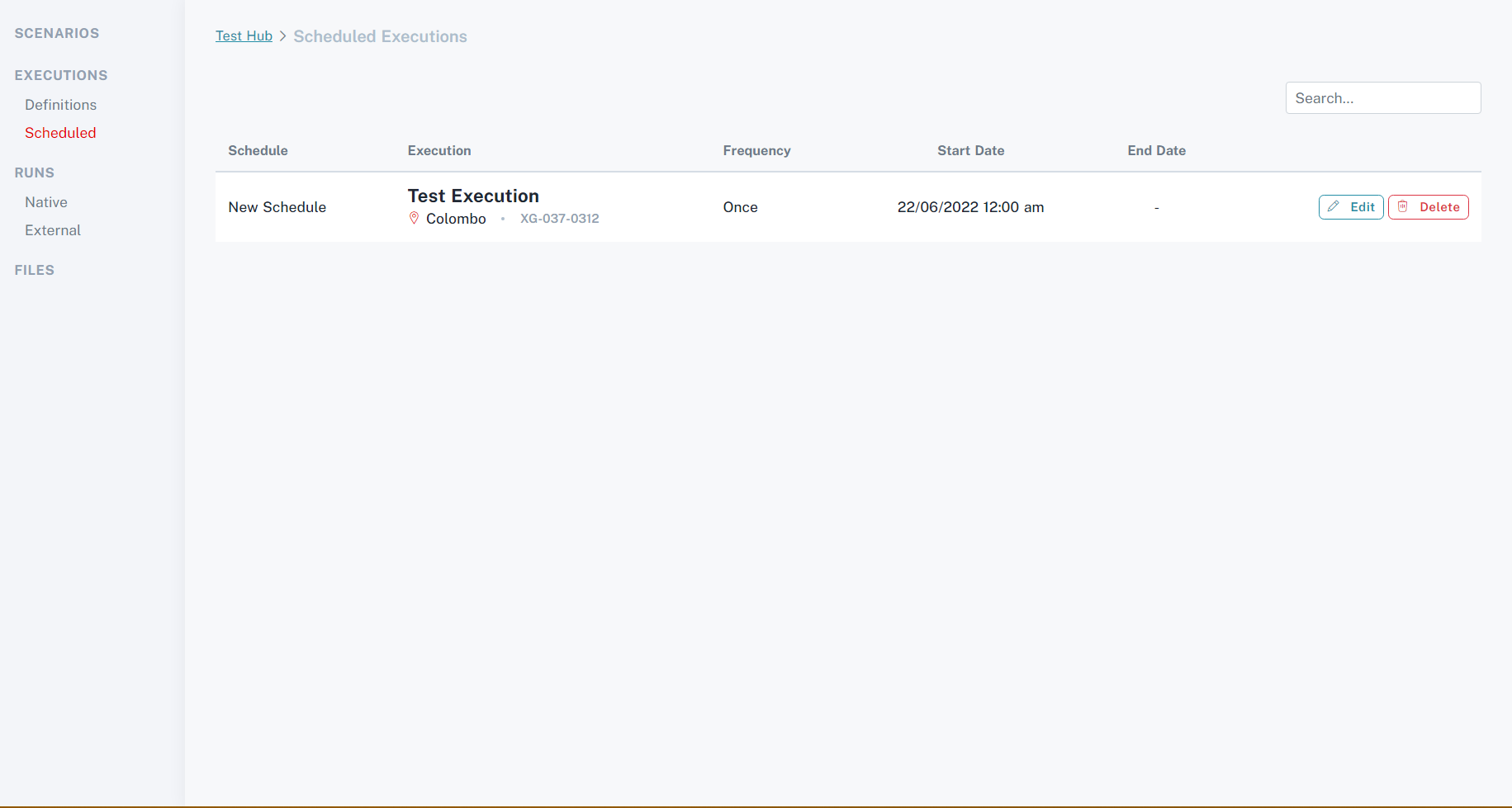Open External runs in sidebar
Image resolution: width=1512 pixels, height=808 pixels.
point(53,230)
